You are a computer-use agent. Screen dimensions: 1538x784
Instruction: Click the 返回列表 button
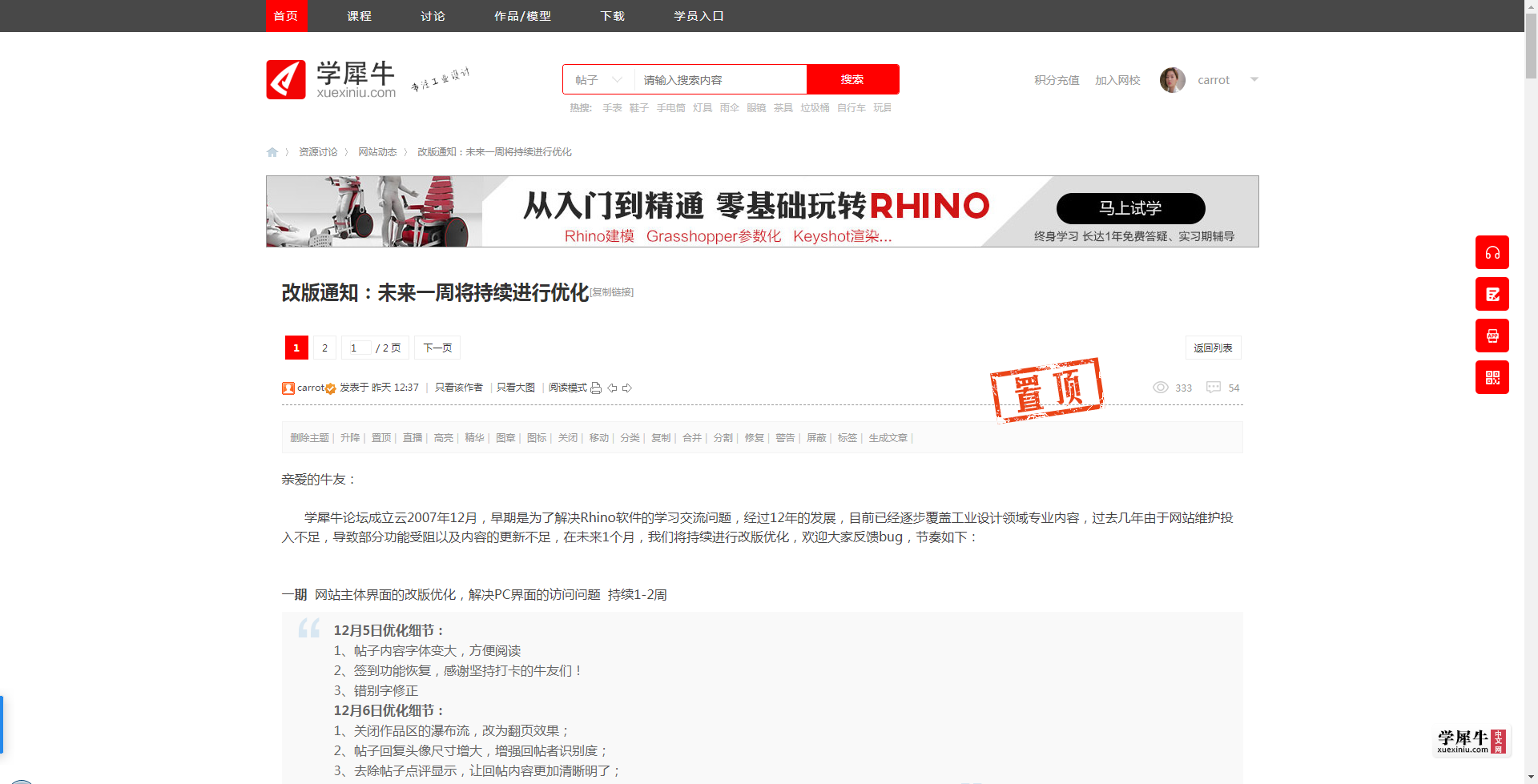[1213, 348]
